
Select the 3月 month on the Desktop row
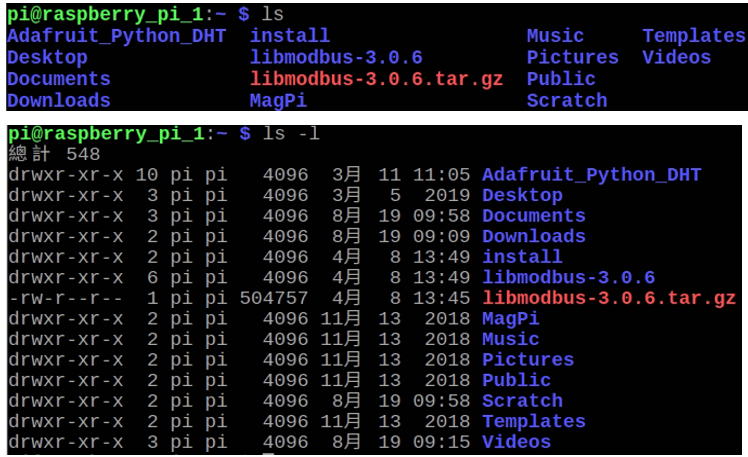(x=346, y=195)
